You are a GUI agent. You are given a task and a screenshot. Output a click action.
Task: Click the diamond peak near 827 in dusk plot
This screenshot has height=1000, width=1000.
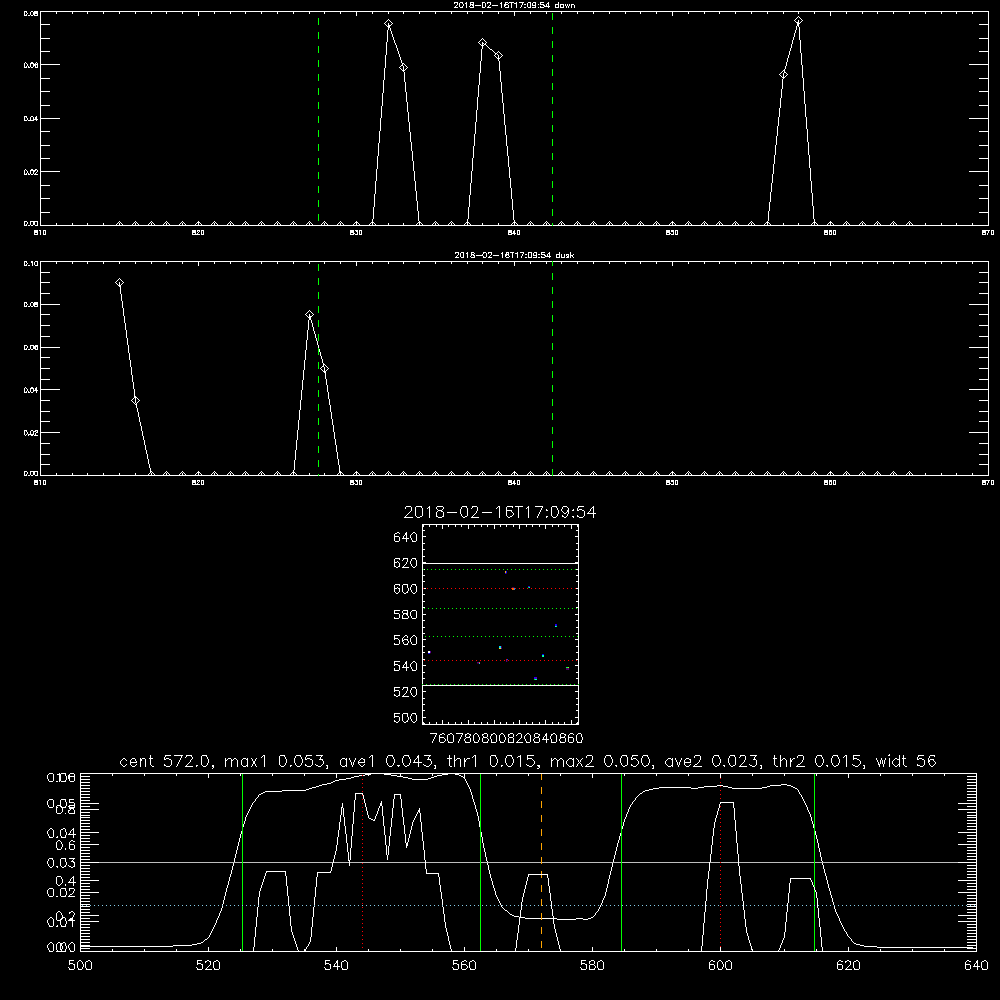pyautogui.click(x=309, y=314)
